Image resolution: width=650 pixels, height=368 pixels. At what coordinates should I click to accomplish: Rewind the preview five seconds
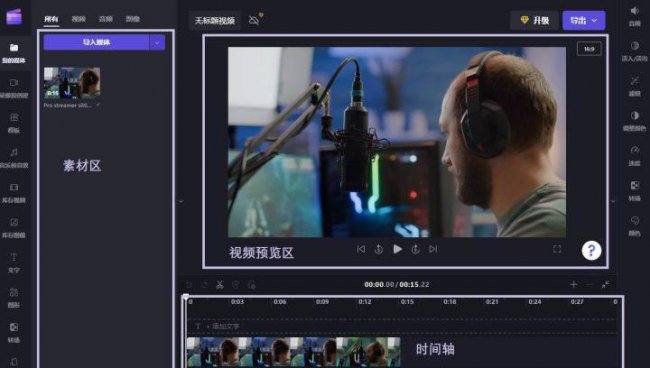click(378, 249)
